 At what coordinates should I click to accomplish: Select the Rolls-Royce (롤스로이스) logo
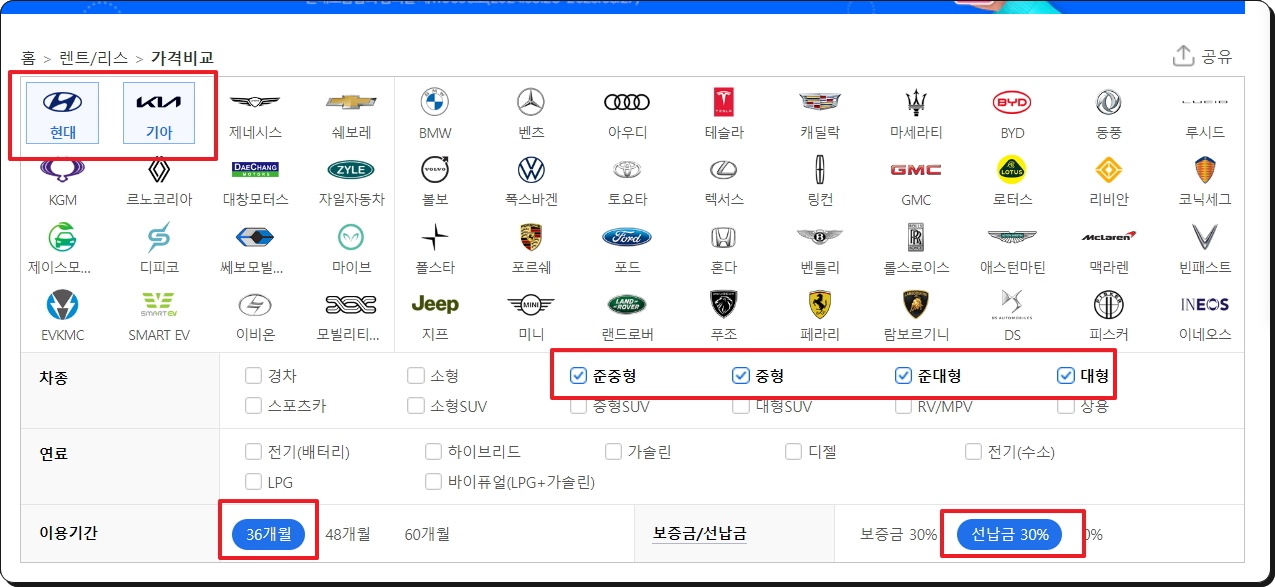(916, 237)
